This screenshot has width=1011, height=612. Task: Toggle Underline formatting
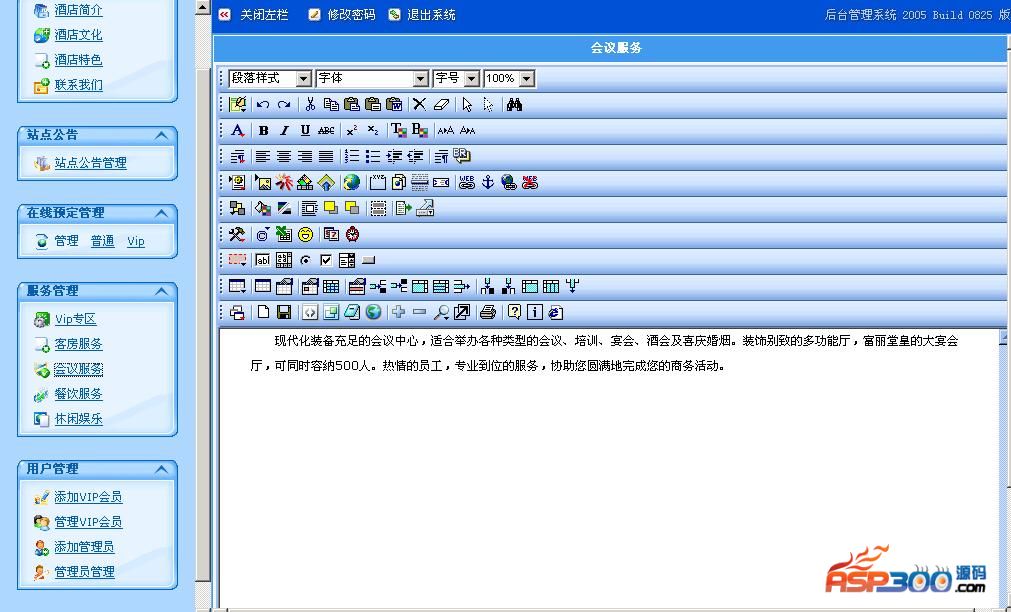305,131
